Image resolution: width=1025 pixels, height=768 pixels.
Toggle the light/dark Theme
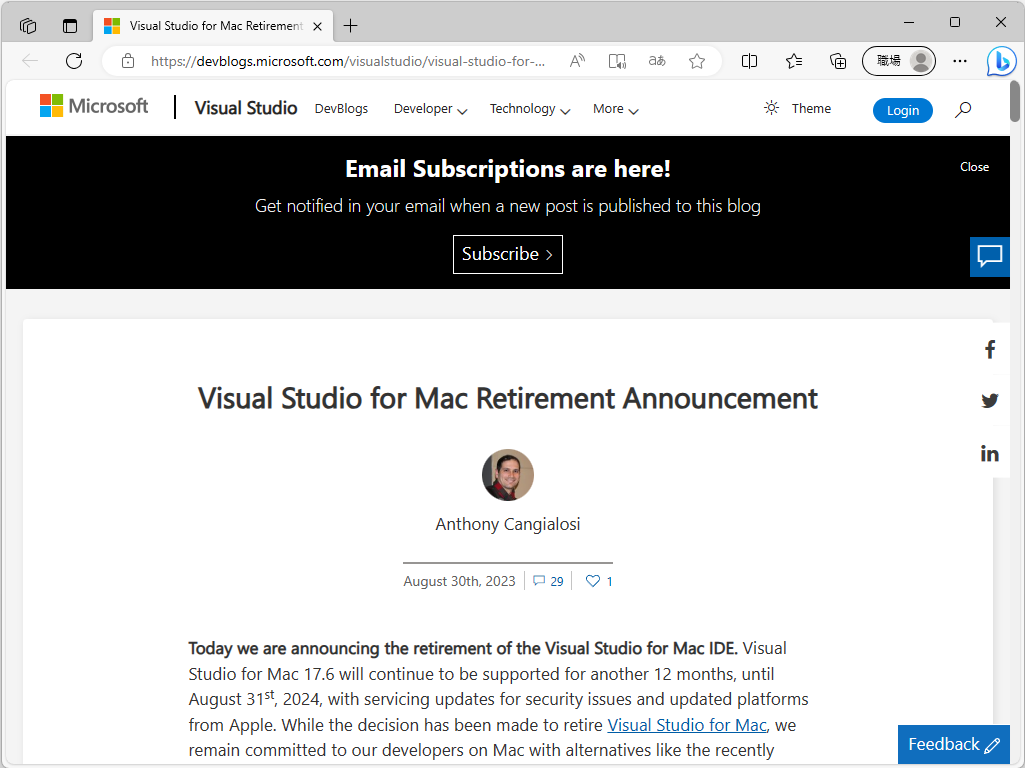[x=797, y=109]
